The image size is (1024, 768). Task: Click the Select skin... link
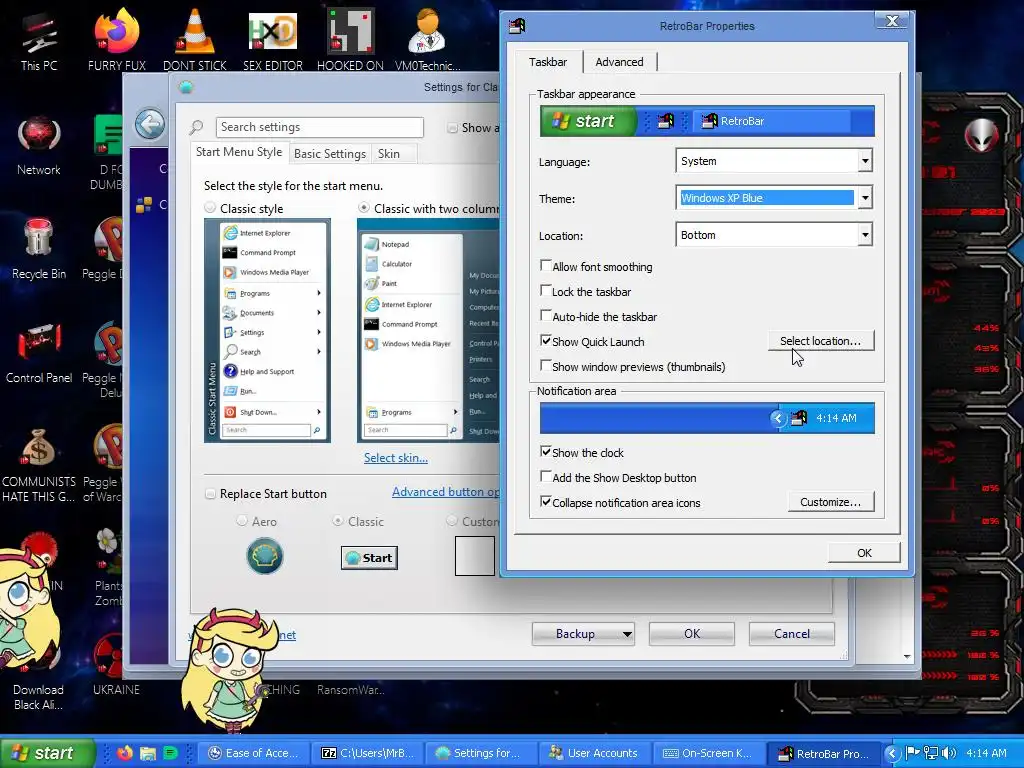tap(396, 458)
